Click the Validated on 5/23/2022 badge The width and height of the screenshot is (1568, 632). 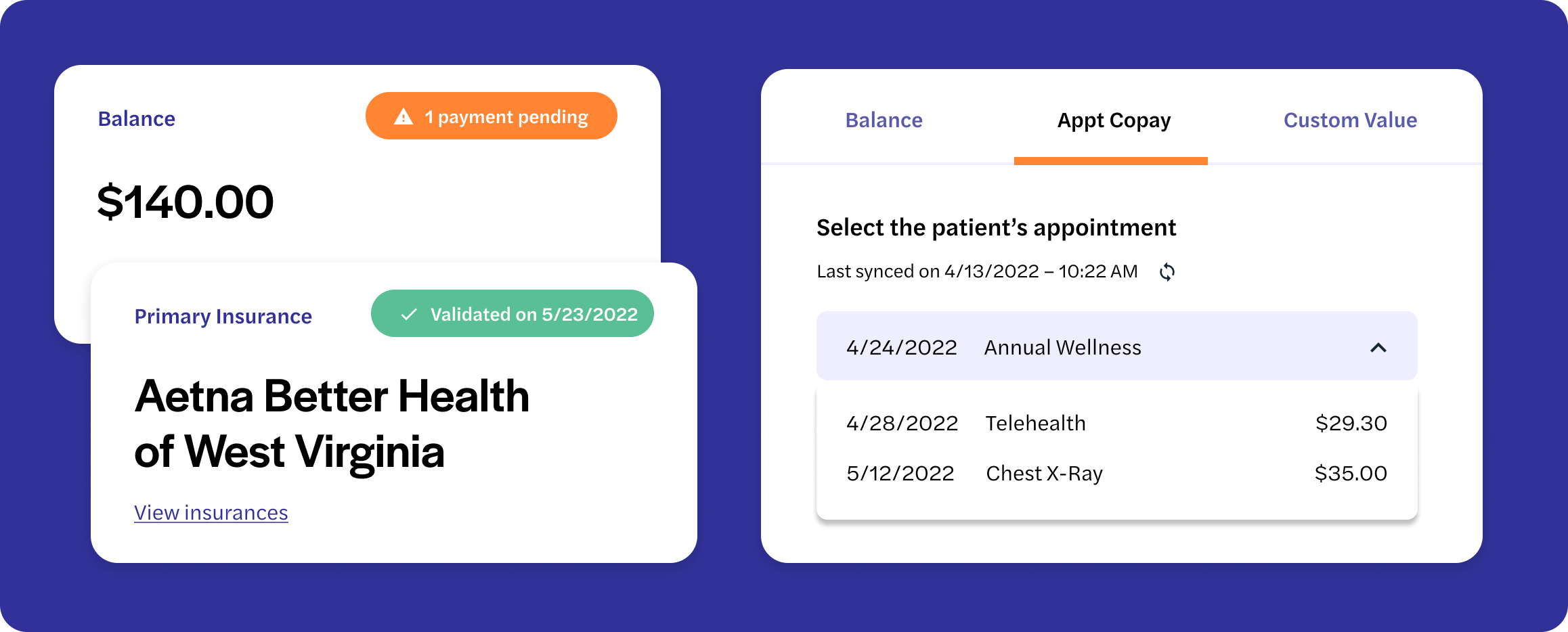[513, 313]
